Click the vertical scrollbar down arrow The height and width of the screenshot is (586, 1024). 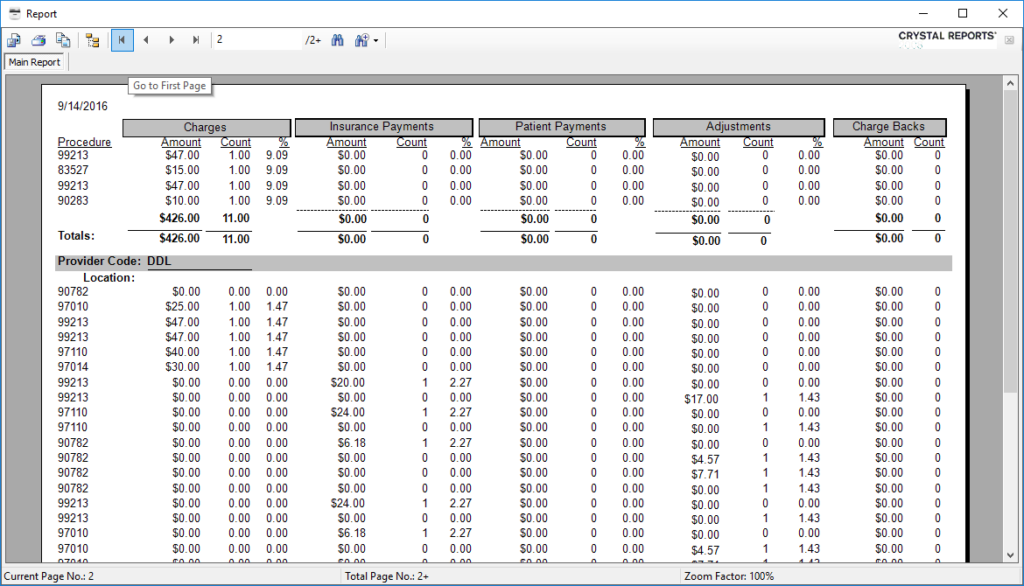[x=1008, y=555]
